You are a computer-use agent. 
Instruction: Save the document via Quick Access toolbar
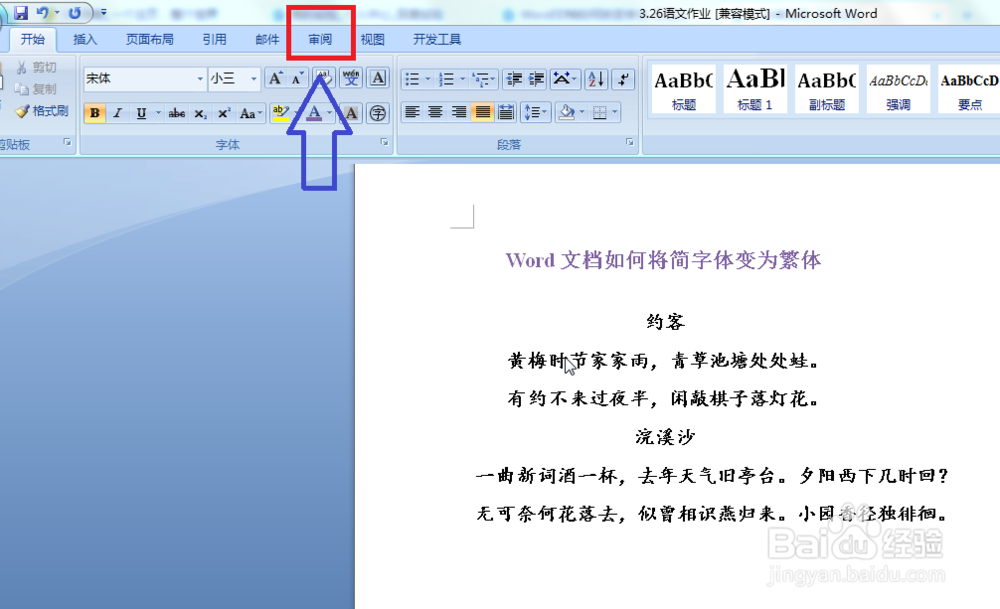23,13
